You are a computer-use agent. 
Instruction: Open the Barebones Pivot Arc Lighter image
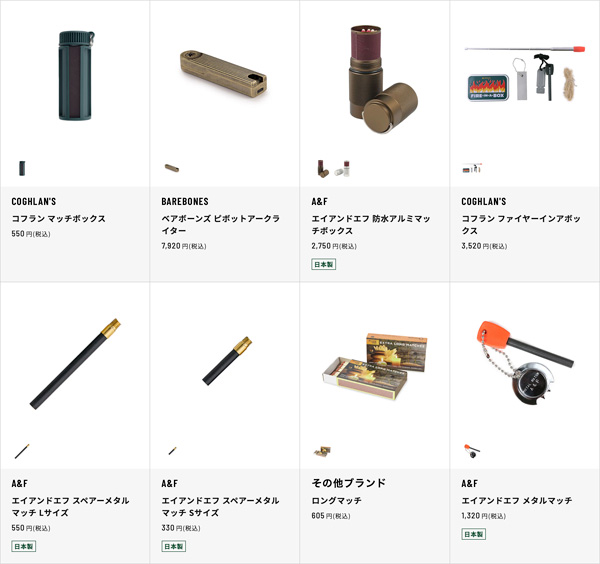click(x=223, y=73)
